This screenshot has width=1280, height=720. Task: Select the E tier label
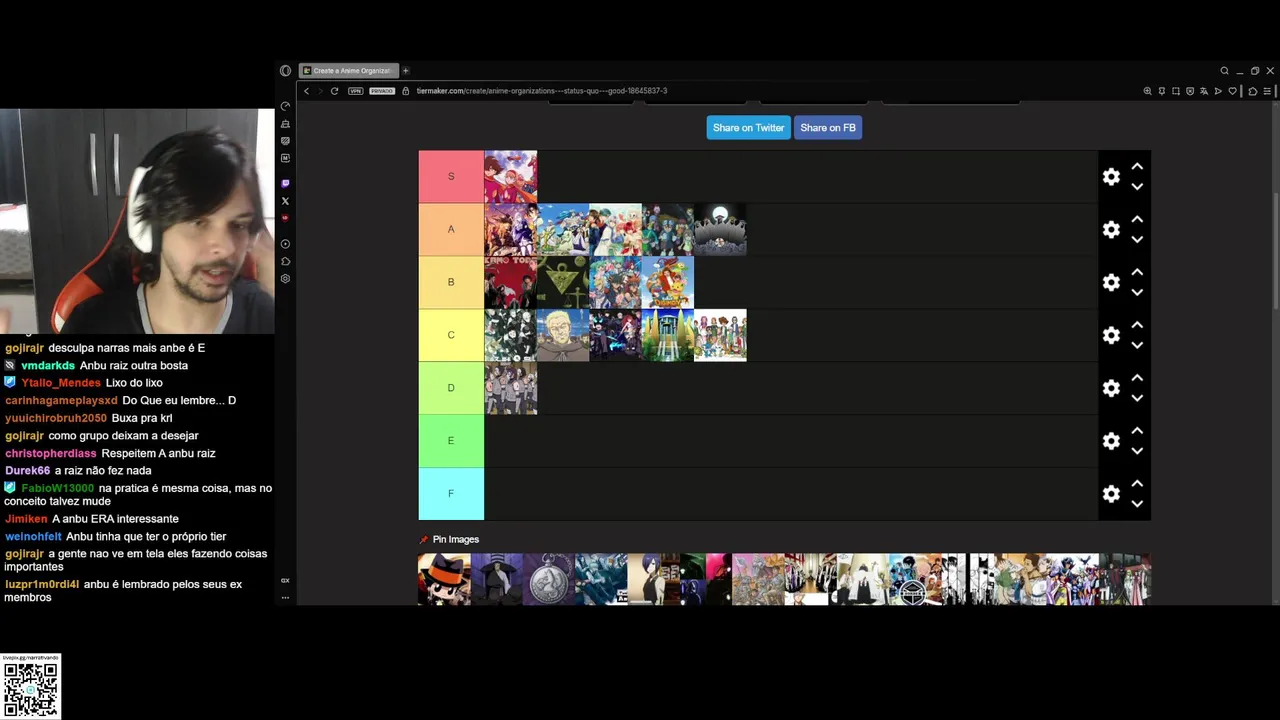[451, 441]
